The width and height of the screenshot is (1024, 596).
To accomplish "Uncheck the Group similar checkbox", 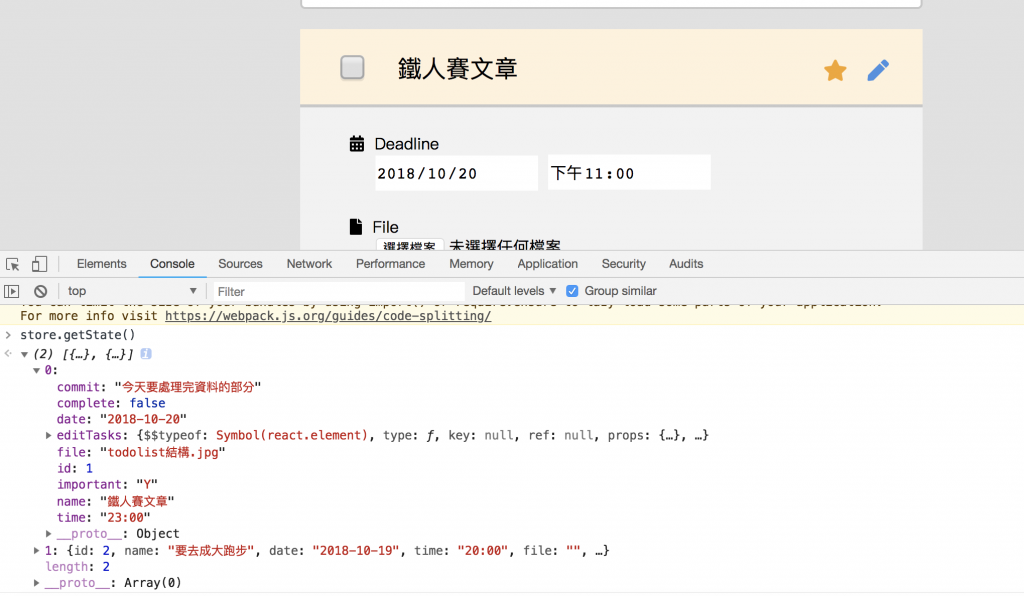I will pyautogui.click(x=572, y=291).
